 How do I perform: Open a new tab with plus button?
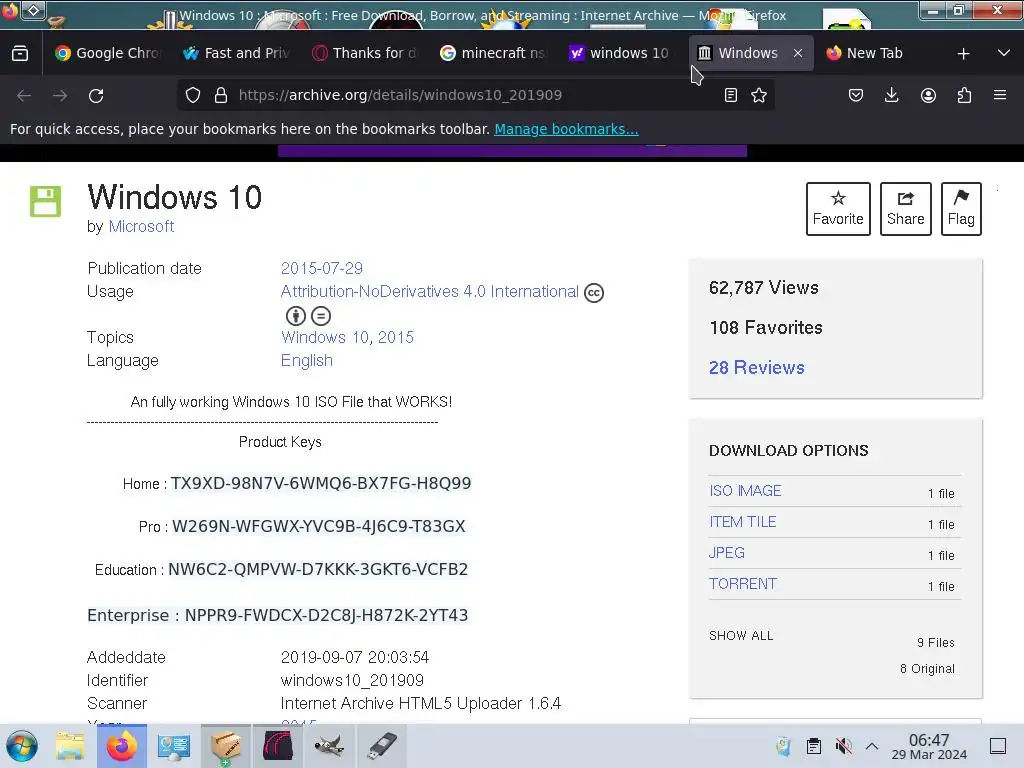[x=963, y=54]
